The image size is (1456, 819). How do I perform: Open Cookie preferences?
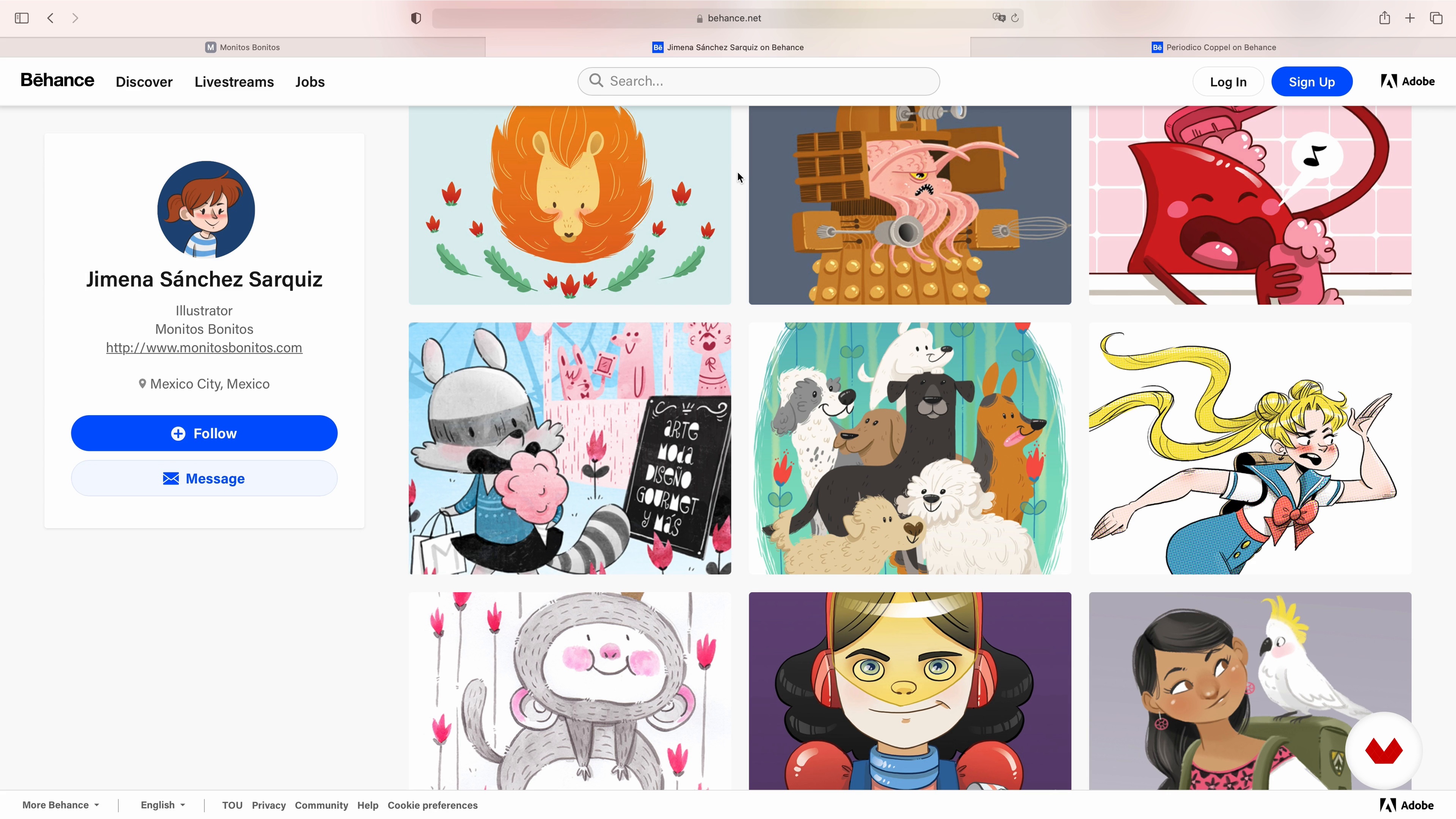click(x=432, y=805)
